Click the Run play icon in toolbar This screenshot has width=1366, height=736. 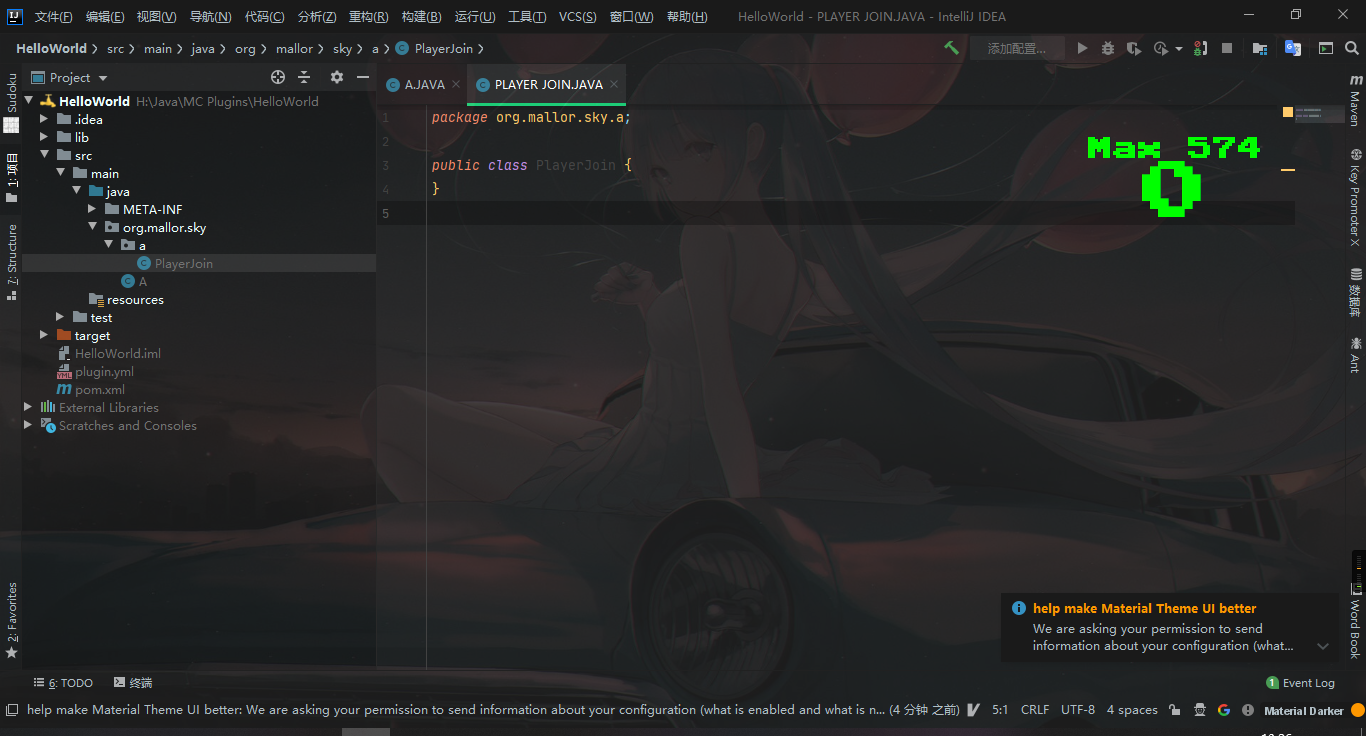1082,48
